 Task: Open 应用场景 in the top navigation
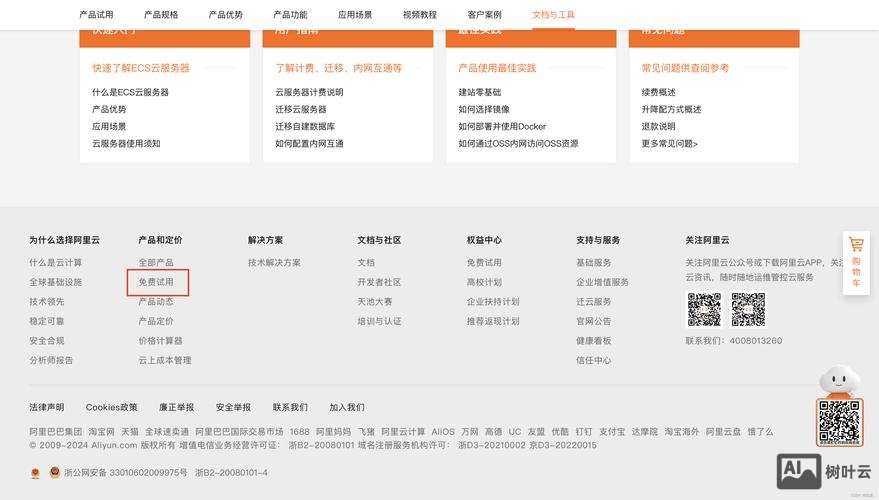[x=355, y=15]
